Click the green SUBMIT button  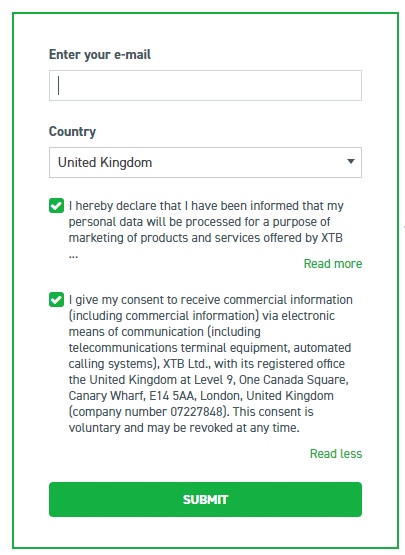click(205, 499)
